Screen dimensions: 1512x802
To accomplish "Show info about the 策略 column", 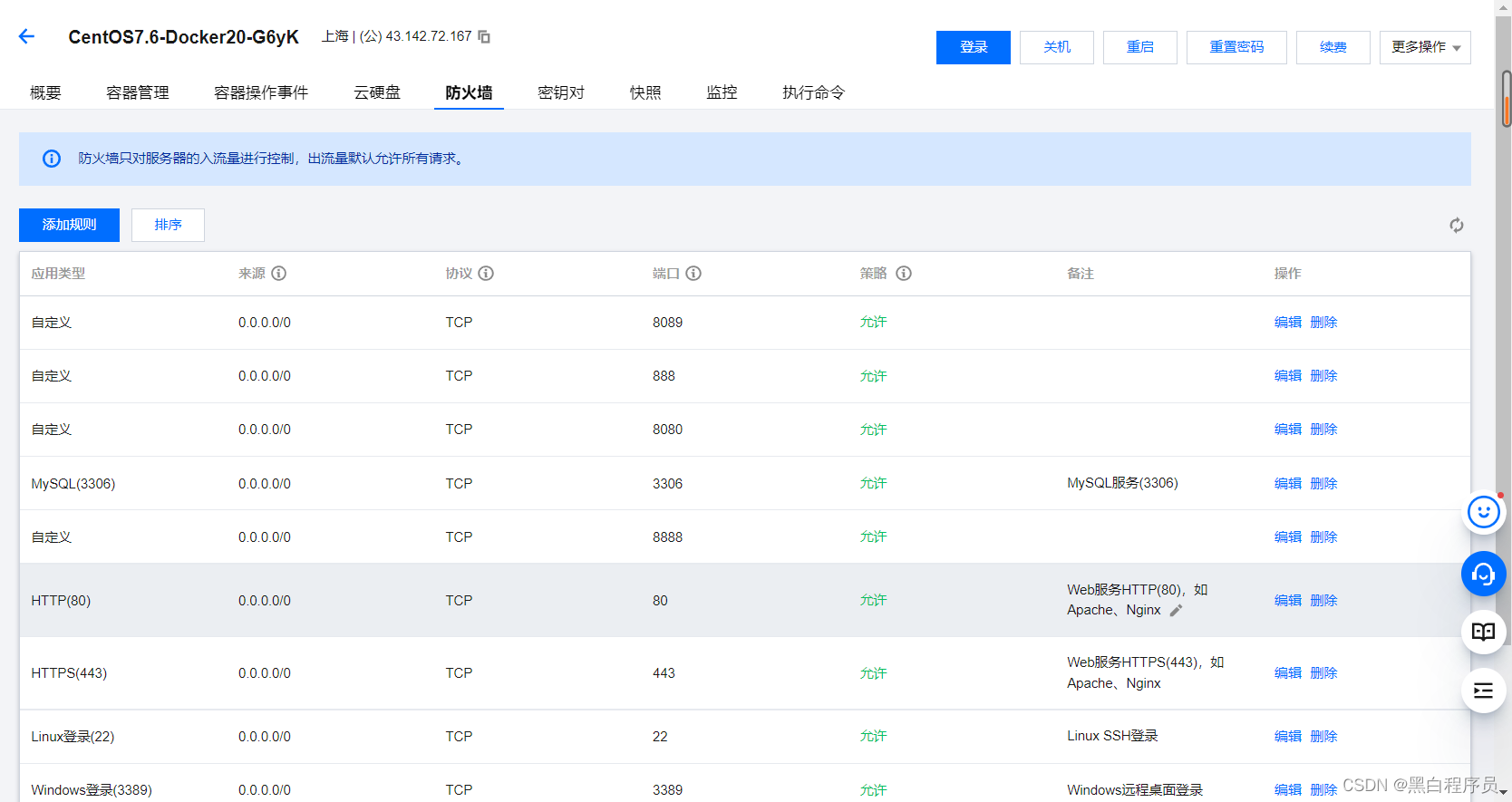I will [x=904, y=273].
